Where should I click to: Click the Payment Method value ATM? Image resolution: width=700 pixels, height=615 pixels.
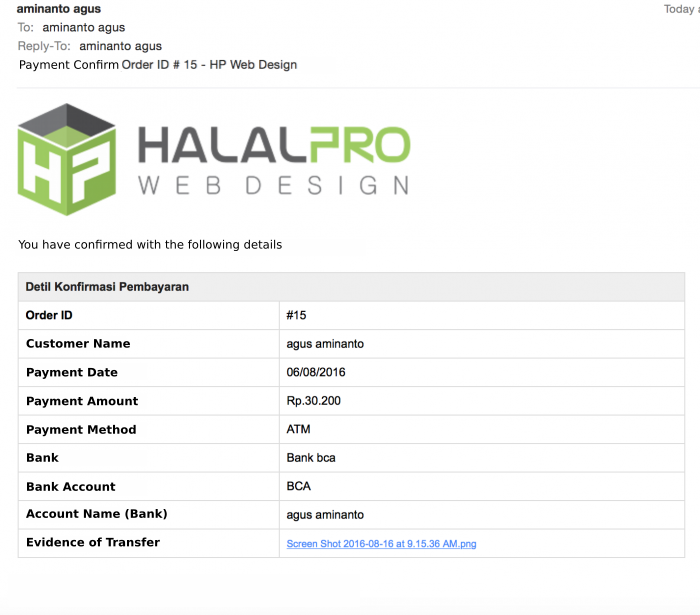click(298, 430)
